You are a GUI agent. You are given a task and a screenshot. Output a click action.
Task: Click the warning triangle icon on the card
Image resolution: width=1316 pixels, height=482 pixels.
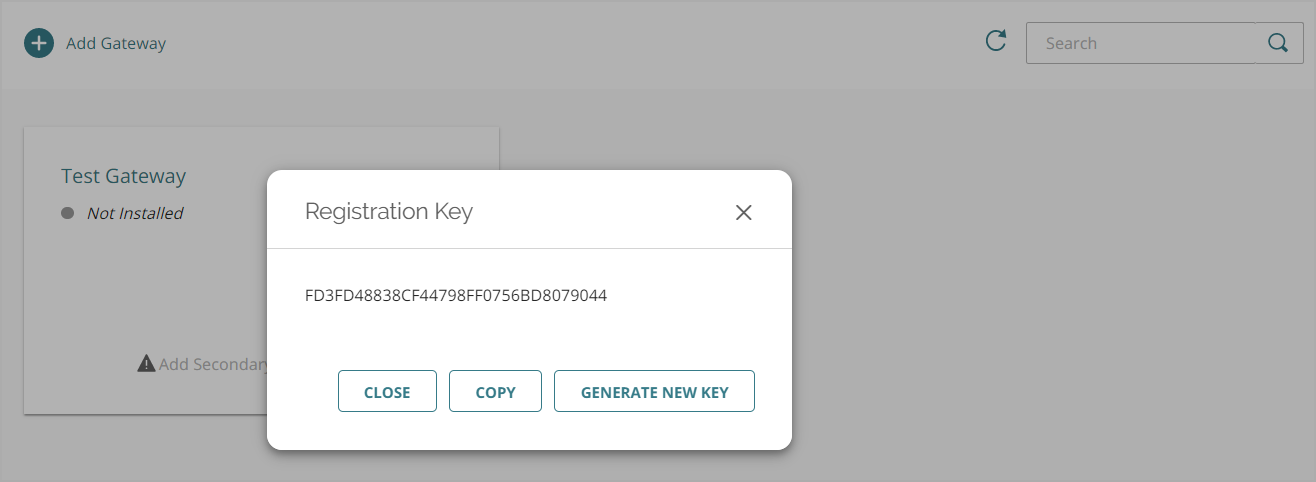(146, 363)
